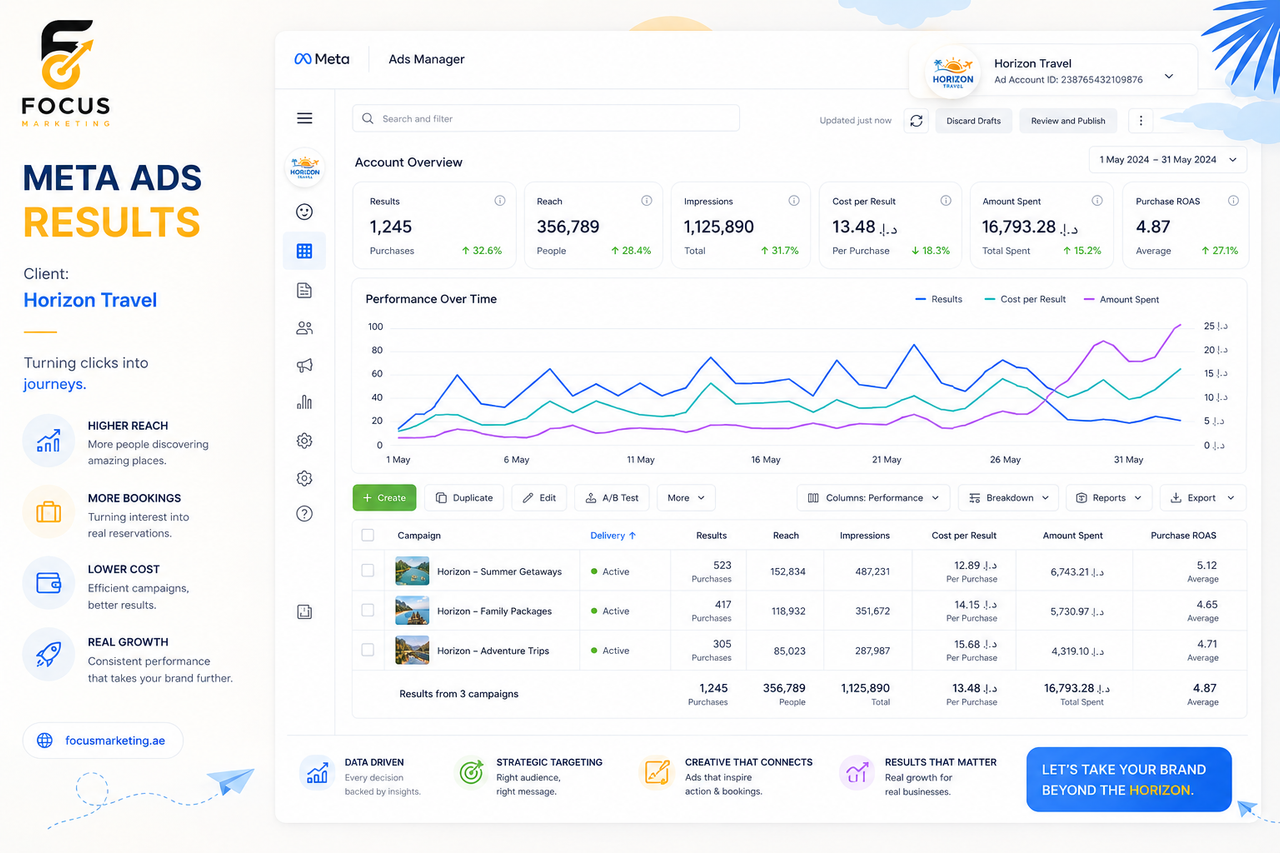Click the globe icon beside focusmarketing.ae
Image resolution: width=1280 pixels, height=853 pixels.
(44, 741)
